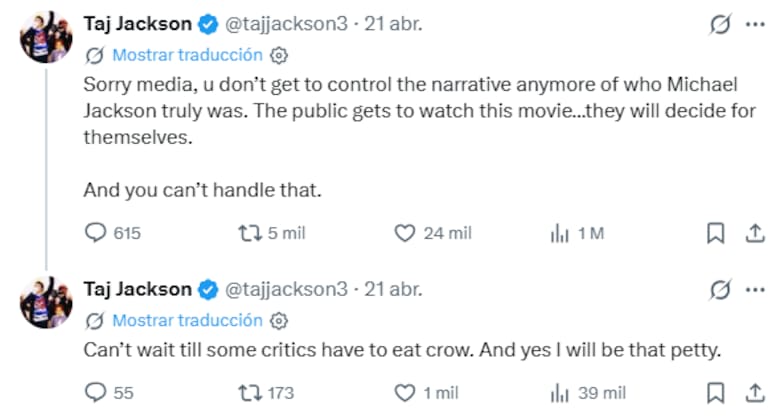Share the 'eat crow' tweet
This screenshot has width=780, height=420.
[x=755, y=393]
